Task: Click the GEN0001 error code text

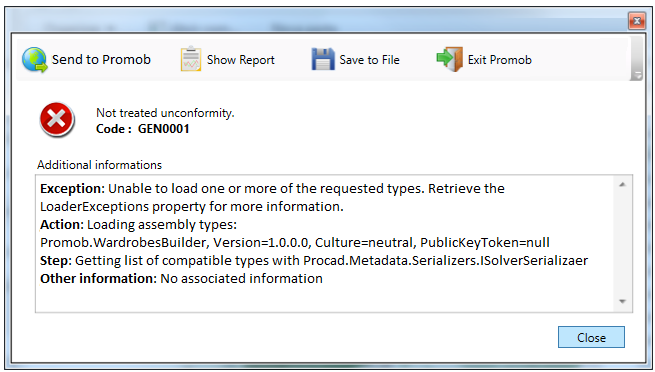Action: coord(163,129)
